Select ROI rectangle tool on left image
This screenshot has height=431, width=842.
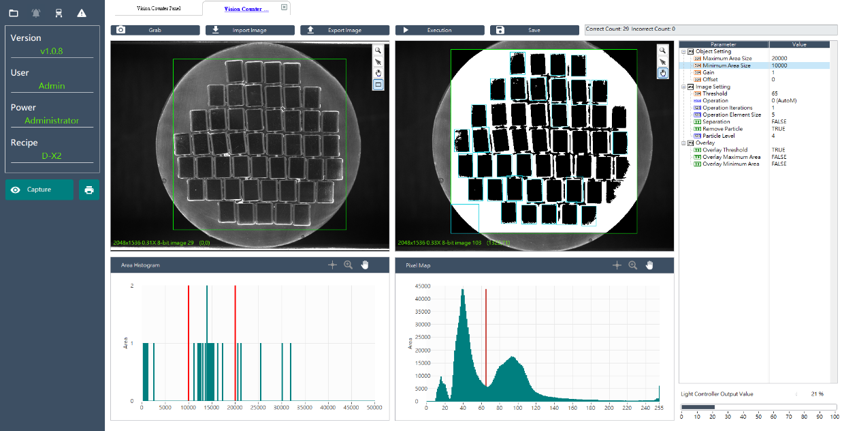pyautogui.click(x=378, y=85)
